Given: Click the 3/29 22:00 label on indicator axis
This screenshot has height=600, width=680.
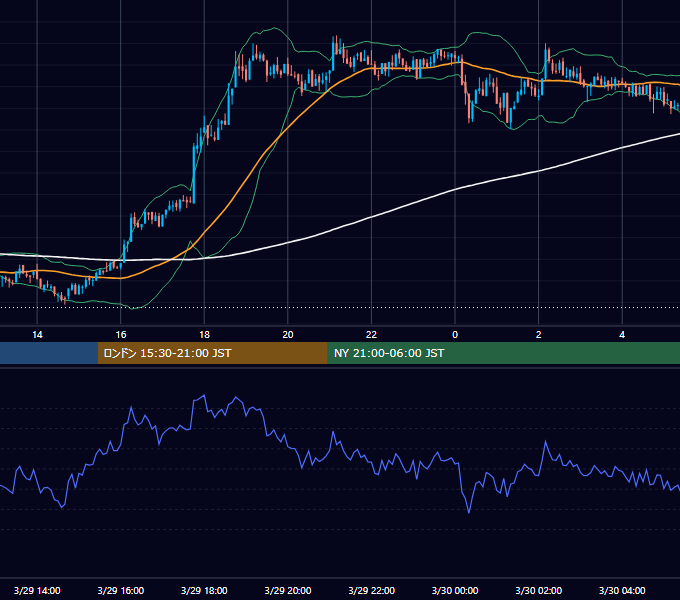Looking at the screenshot, I should click(x=372, y=590).
